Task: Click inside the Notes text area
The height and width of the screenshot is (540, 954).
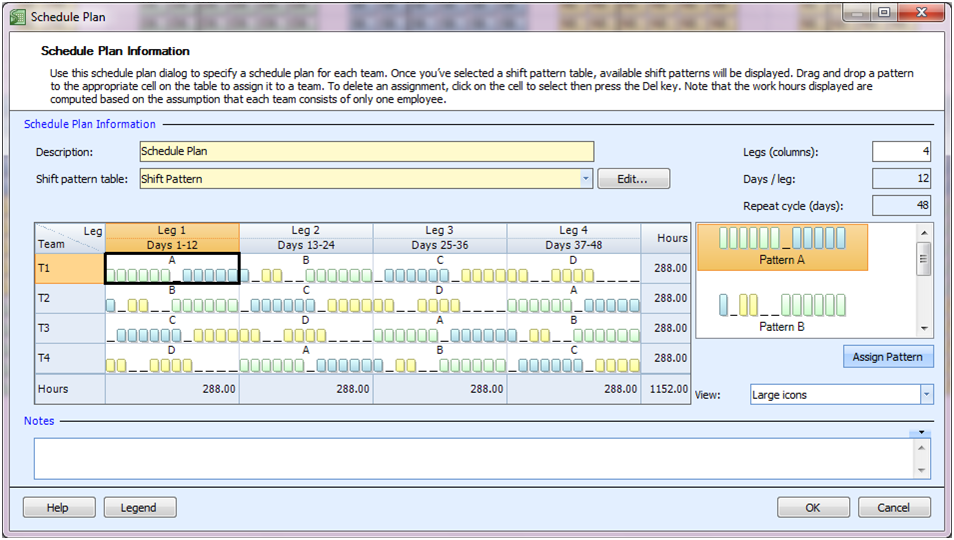Action: pyautogui.click(x=473, y=459)
